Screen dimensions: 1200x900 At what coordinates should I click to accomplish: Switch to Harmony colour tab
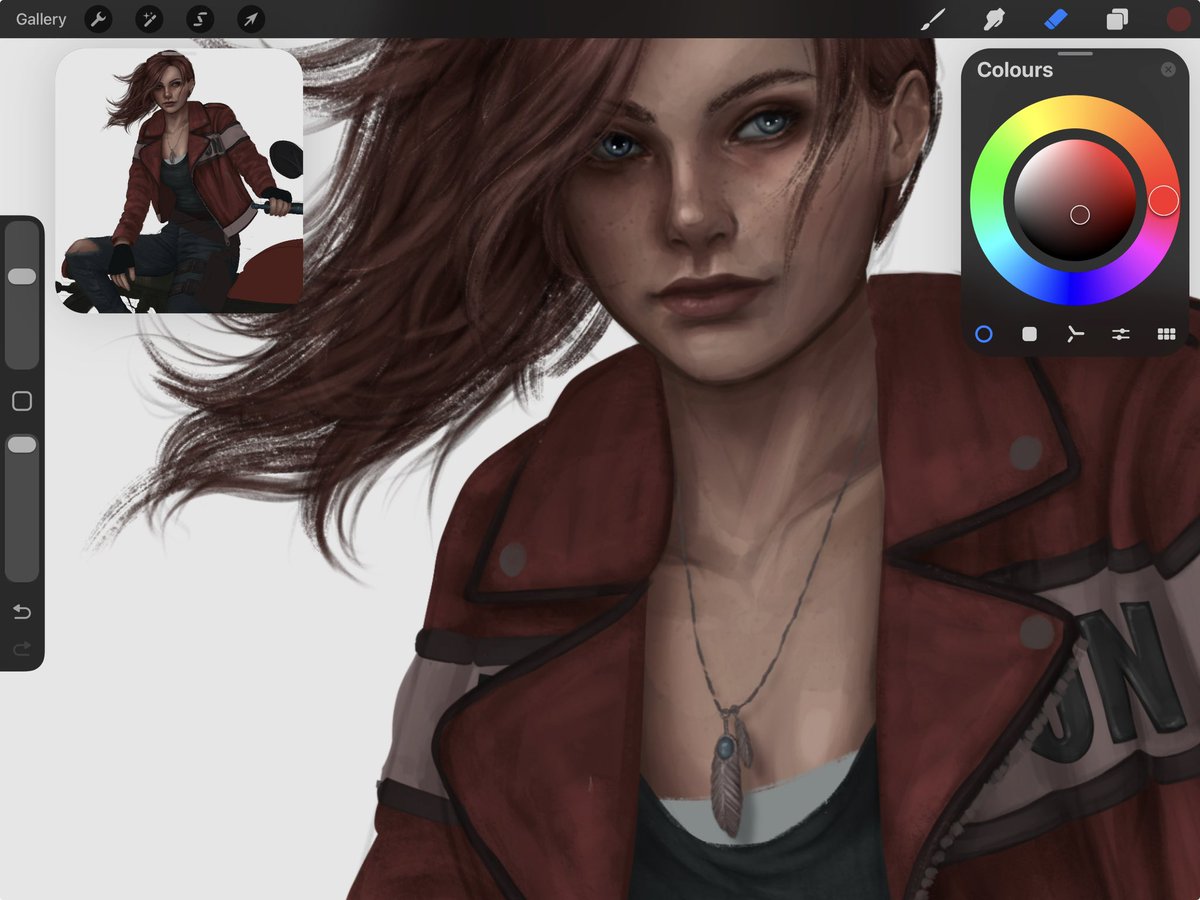click(x=1075, y=334)
